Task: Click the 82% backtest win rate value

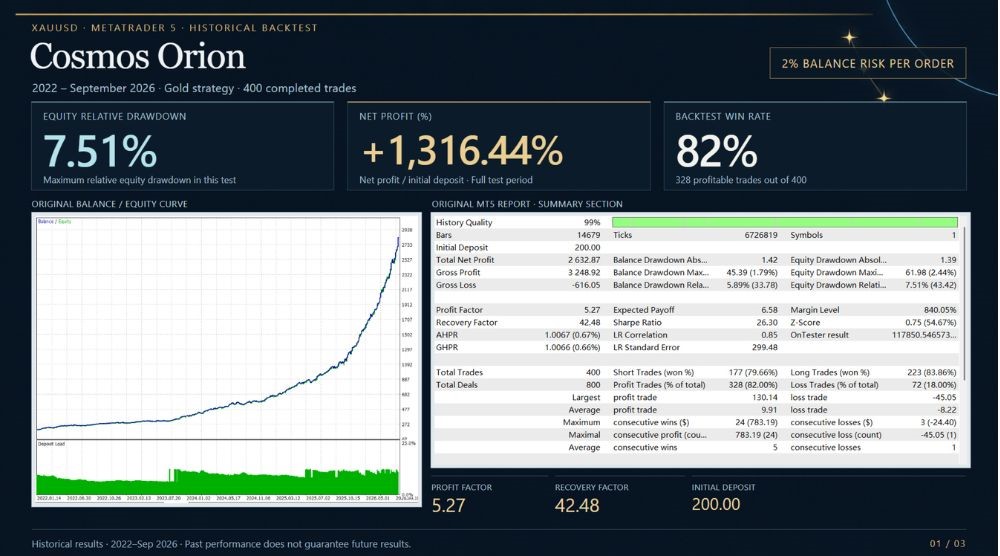Action: pos(716,151)
